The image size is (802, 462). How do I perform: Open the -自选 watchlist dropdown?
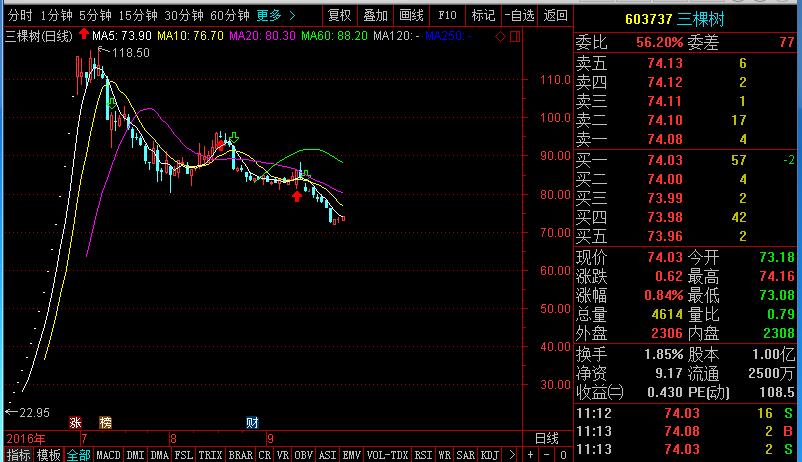pos(519,16)
